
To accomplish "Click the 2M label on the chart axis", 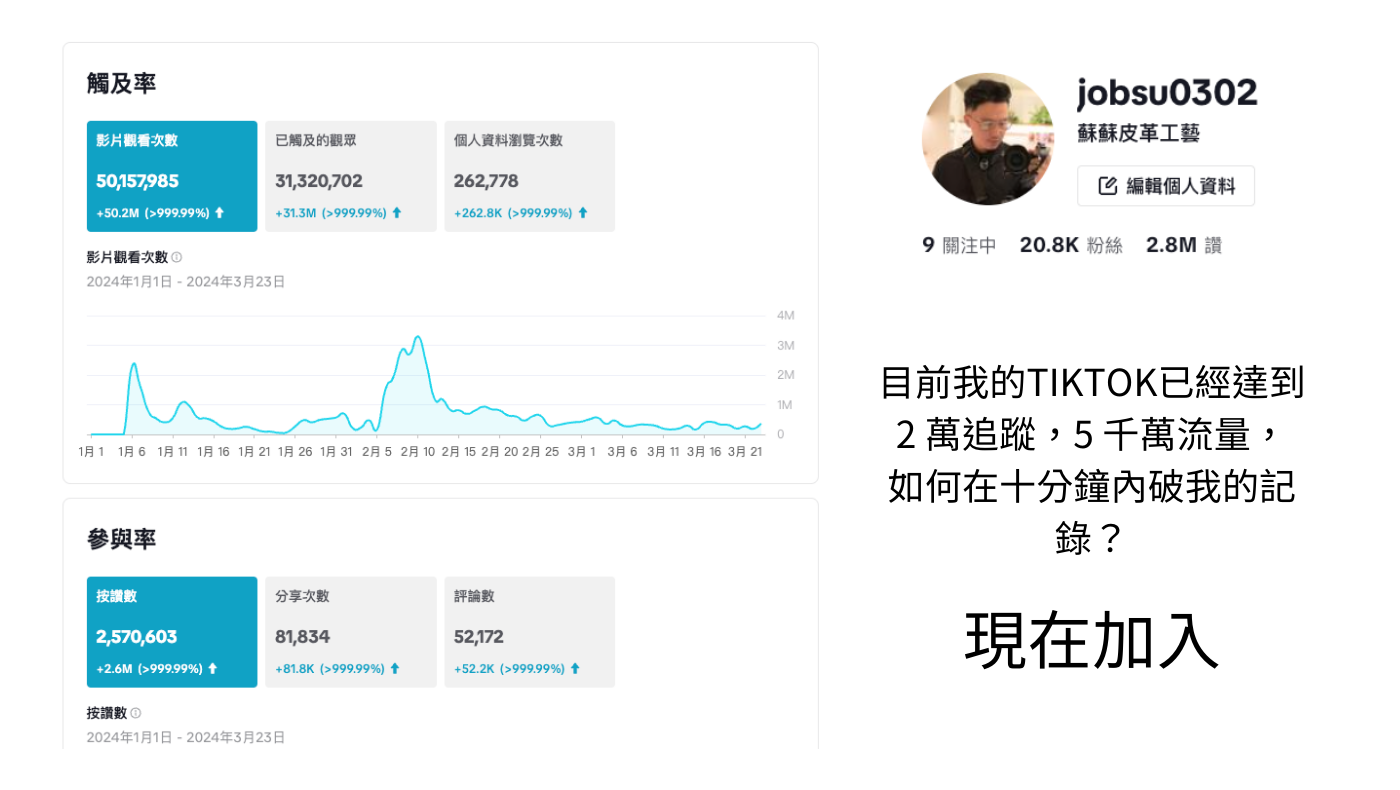I will click(786, 375).
